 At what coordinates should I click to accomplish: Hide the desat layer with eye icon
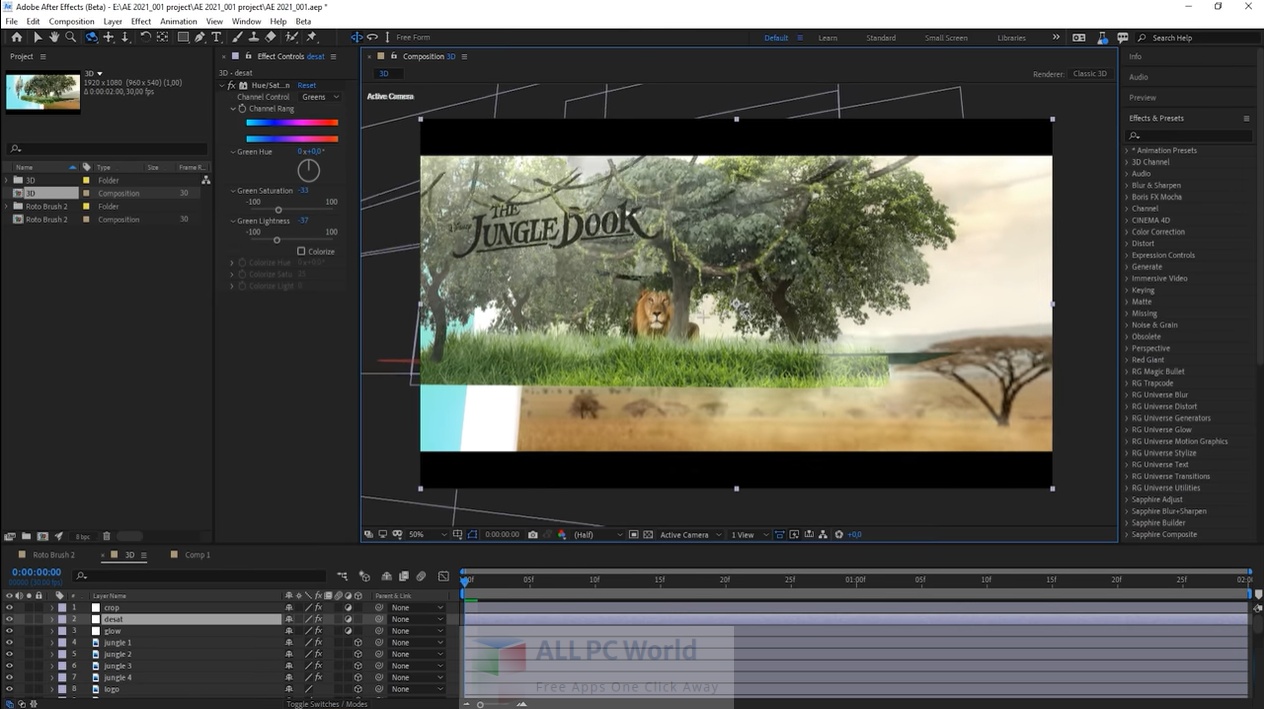point(9,619)
